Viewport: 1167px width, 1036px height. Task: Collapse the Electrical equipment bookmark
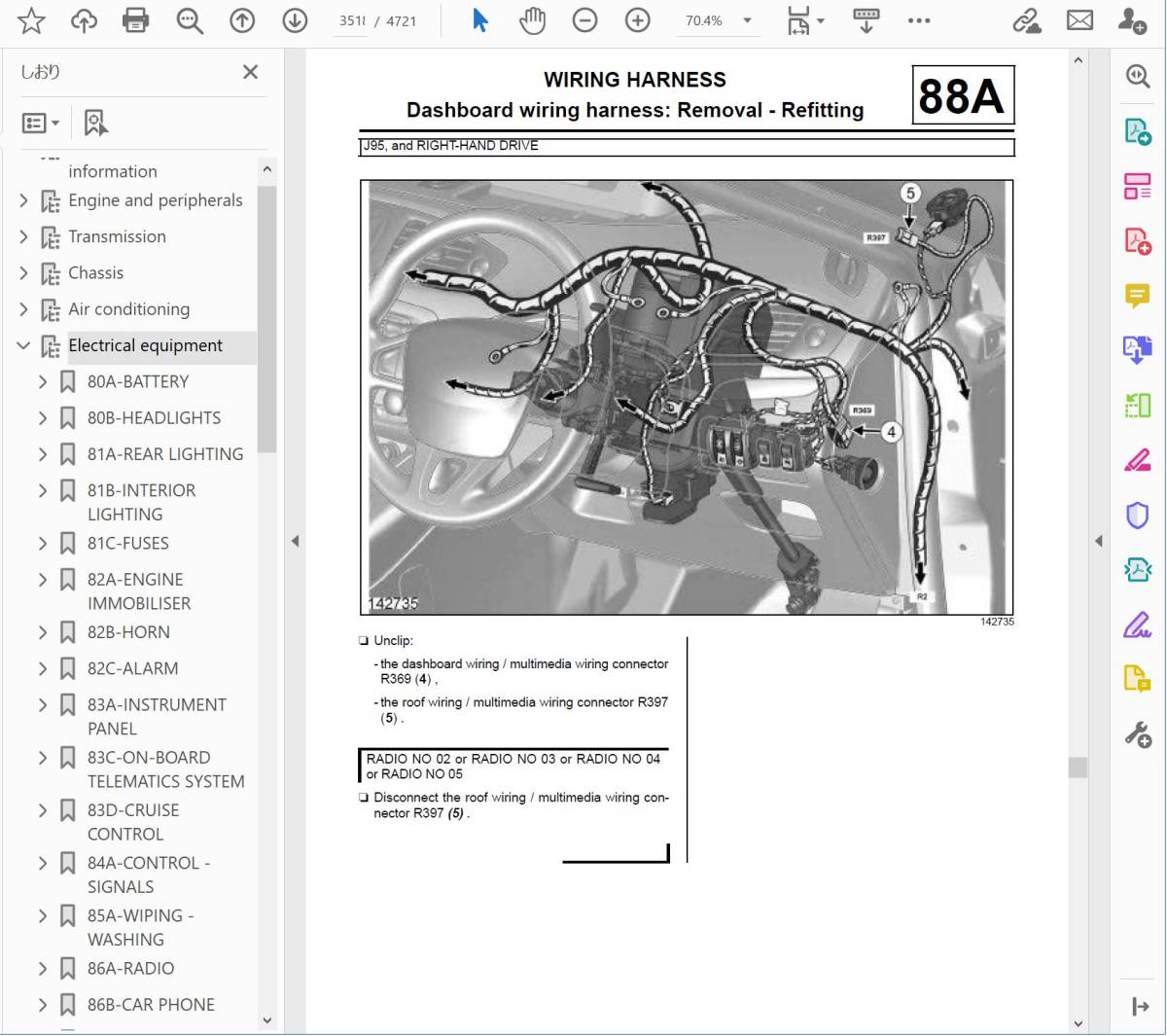(x=23, y=345)
